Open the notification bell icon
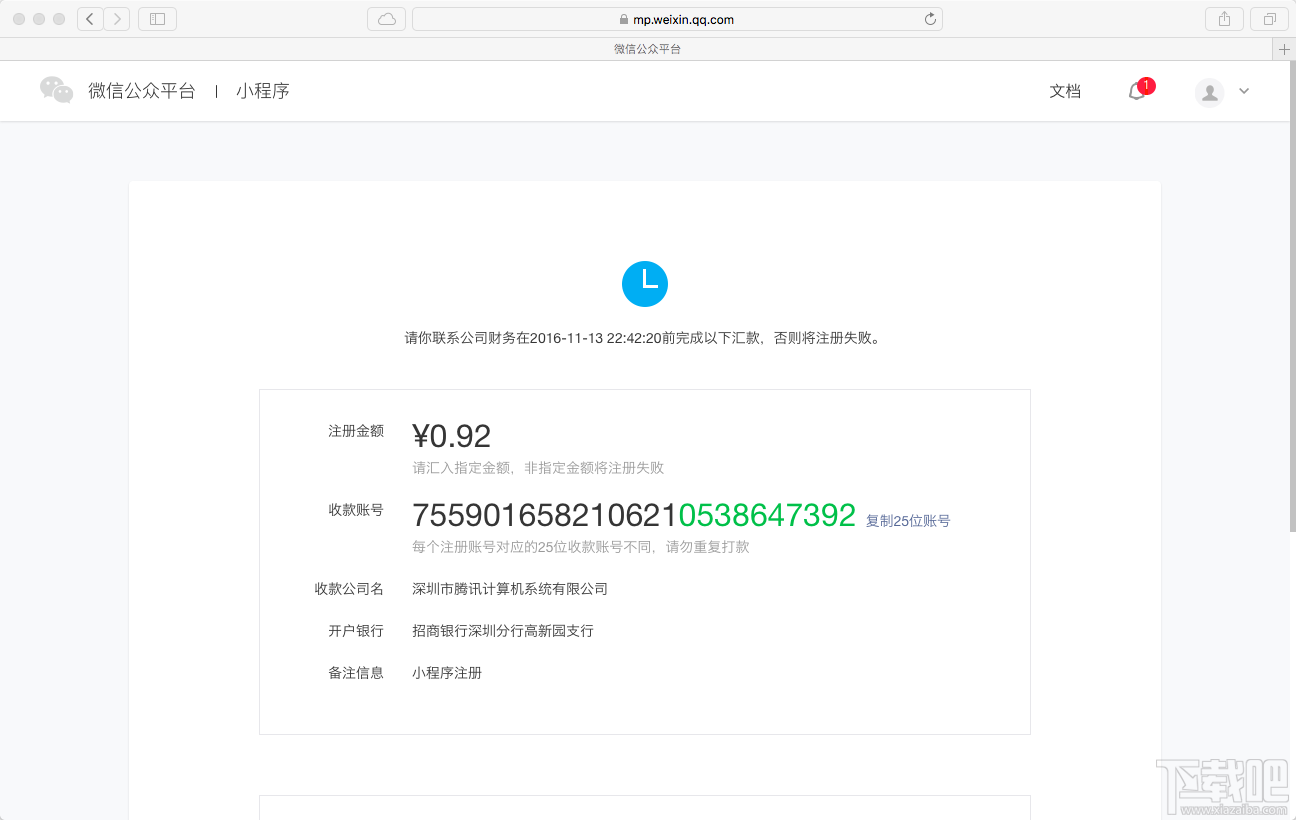 (1137, 92)
